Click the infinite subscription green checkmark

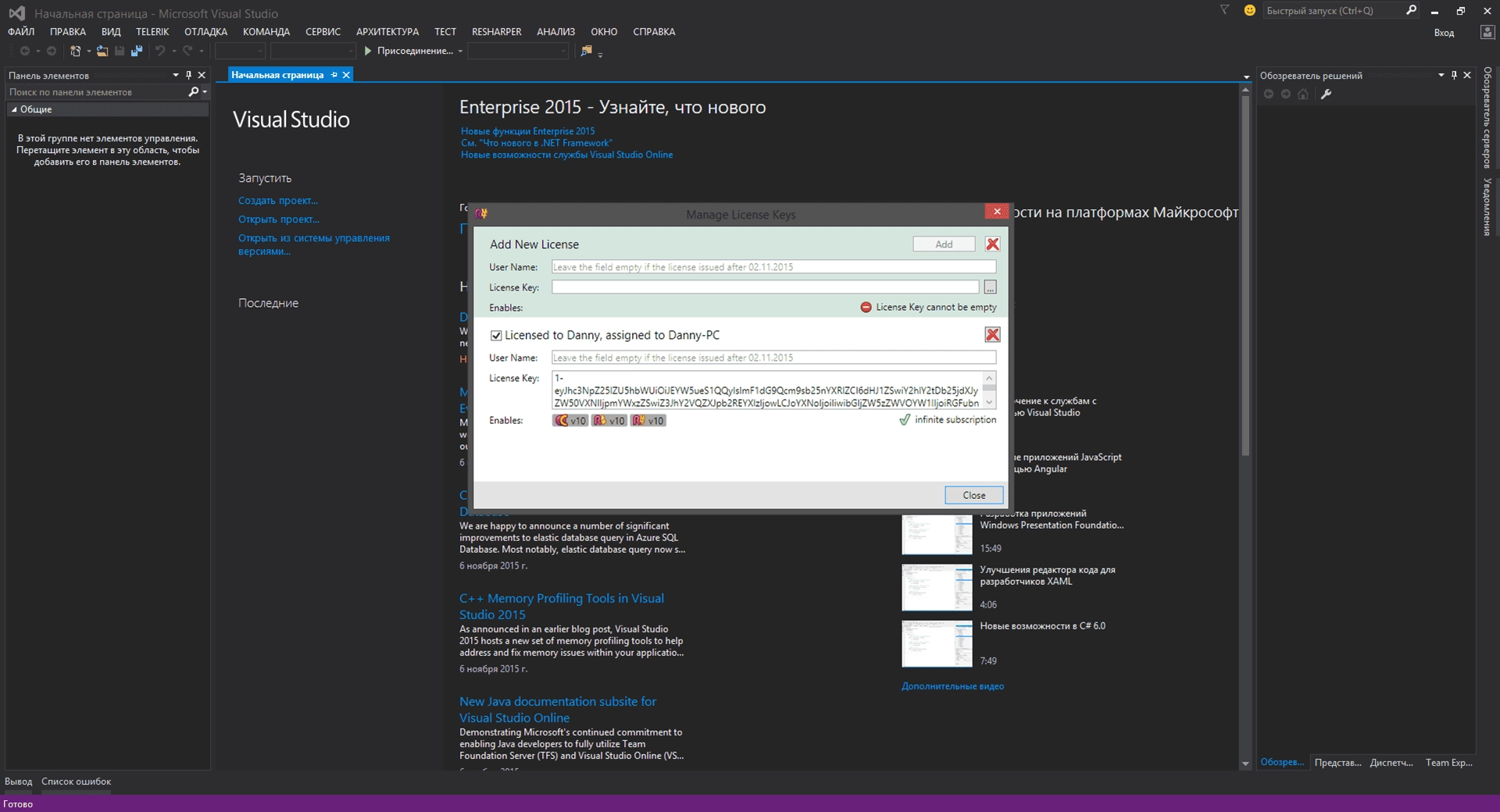point(905,419)
